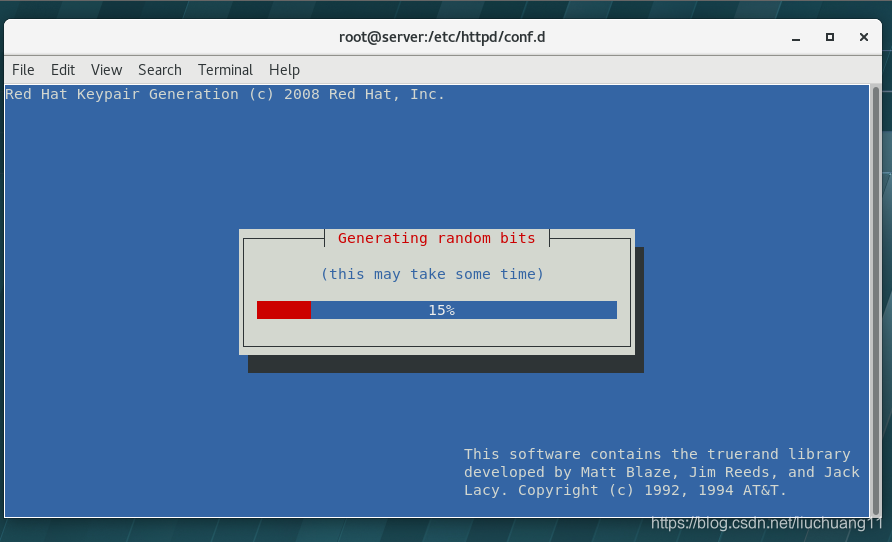The image size is (892, 542).
Task: Click the 'Lacy. Copyright (c) 1992, 1994 AT&T.' line
Action: point(625,490)
